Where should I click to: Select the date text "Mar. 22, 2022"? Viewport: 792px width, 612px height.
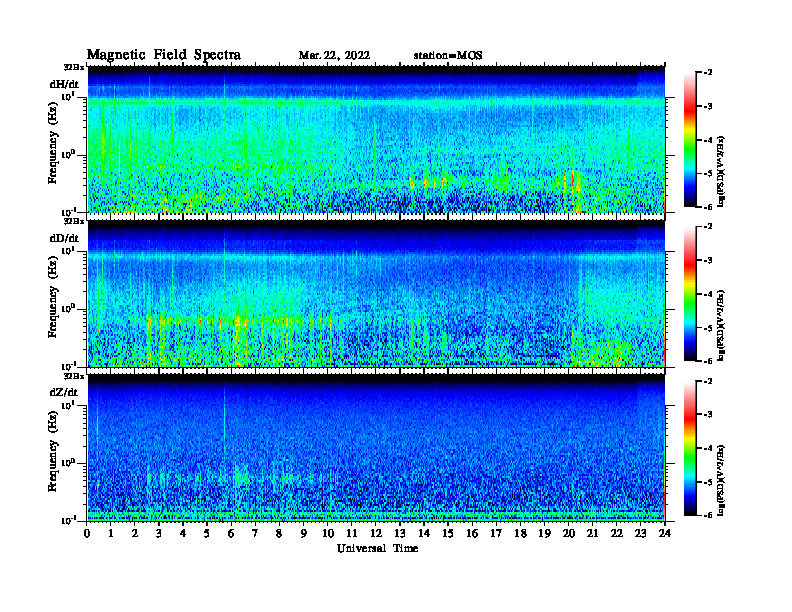(334, 55)
